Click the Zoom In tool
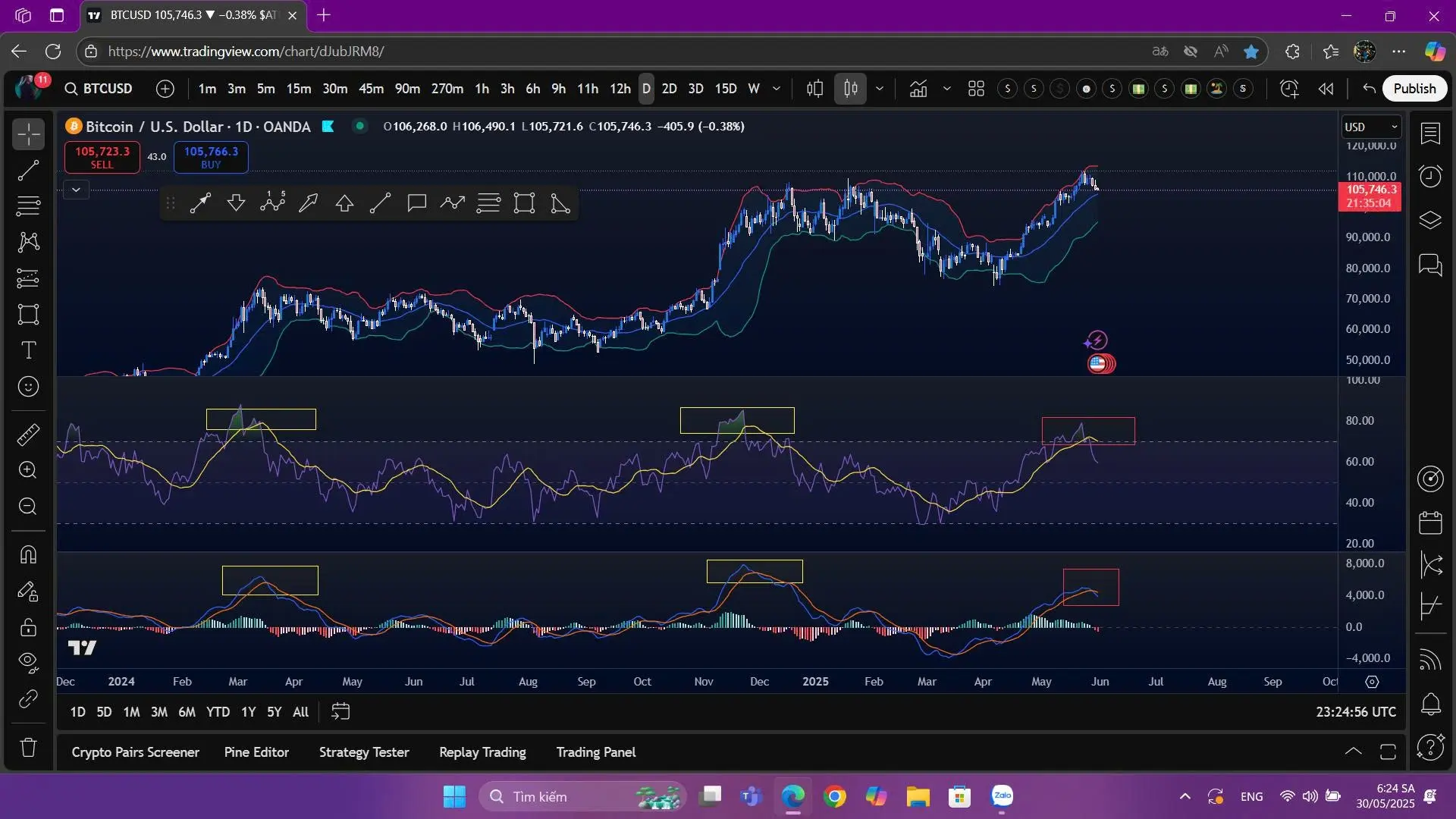This screenshot has width=1456, height=819. point(28,470)
